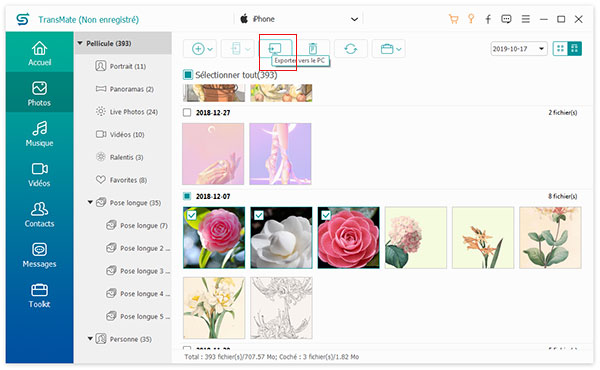
Task: Uncheck the red camellia photo checkbox
Action: [x=326, y=215]
